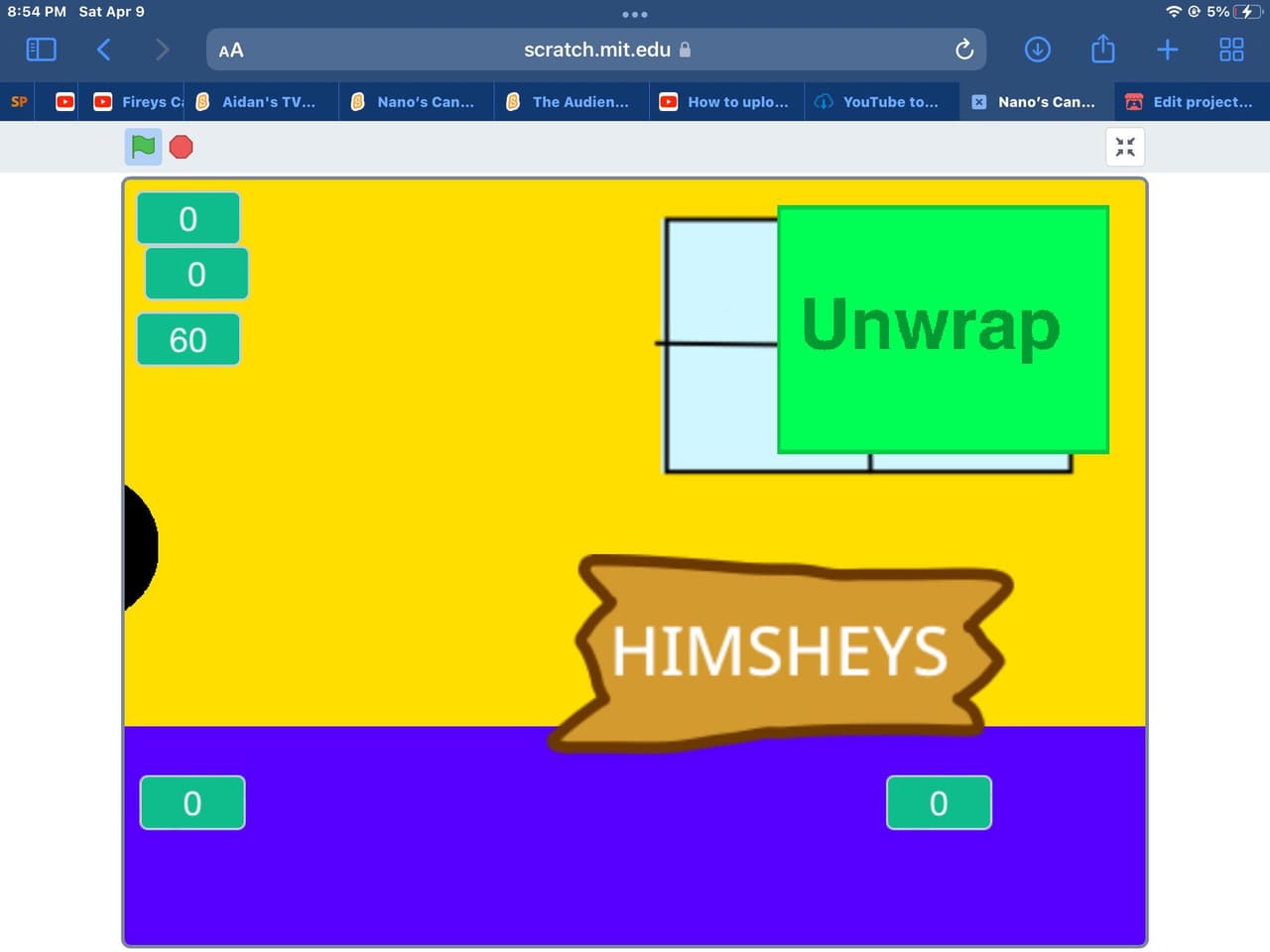This screenshot has height=952, width=1270.
Task: Close the active Nano's Can... tab
Action: (979, 102)
